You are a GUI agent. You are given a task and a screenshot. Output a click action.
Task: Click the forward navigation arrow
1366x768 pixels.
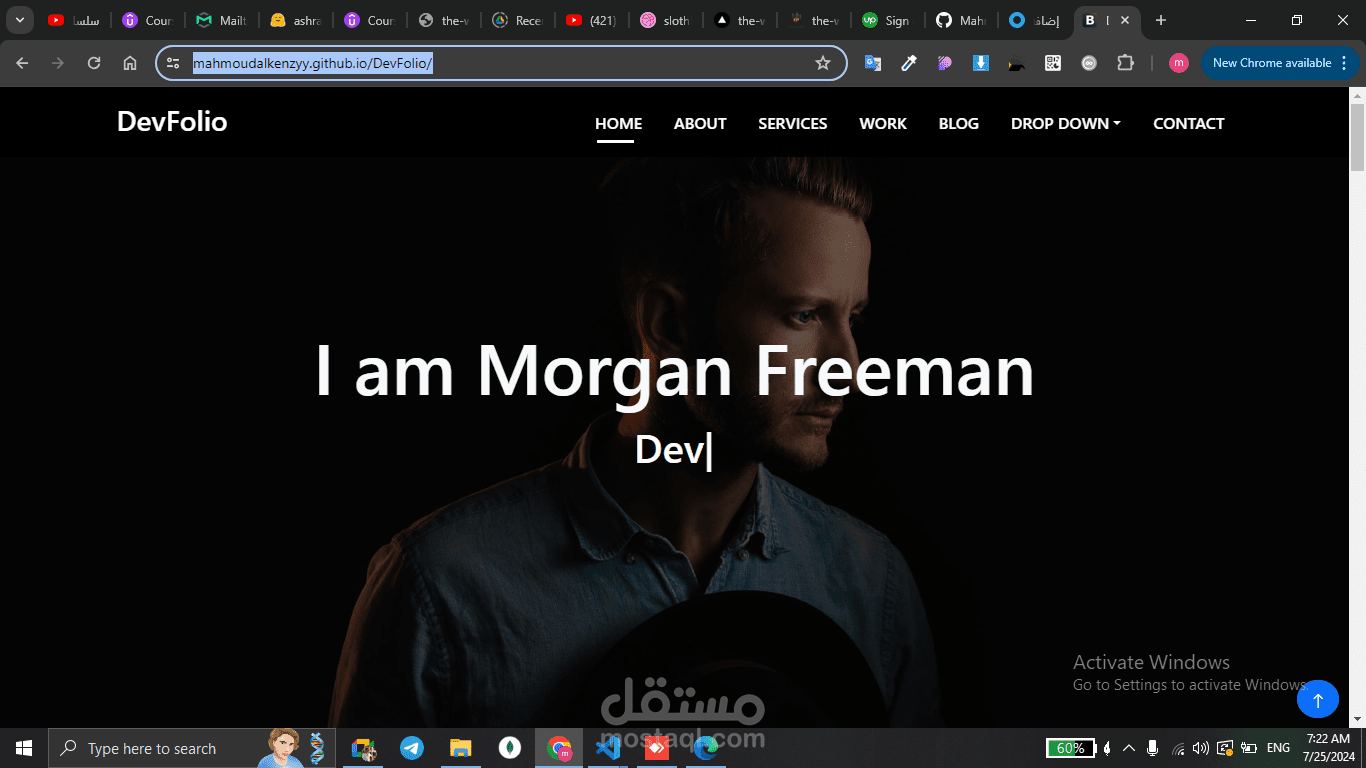(58, 63)
